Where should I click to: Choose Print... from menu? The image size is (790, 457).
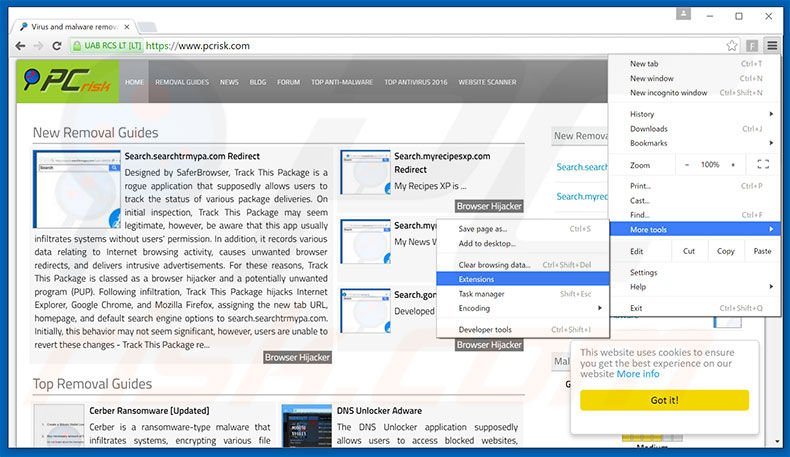695,186
